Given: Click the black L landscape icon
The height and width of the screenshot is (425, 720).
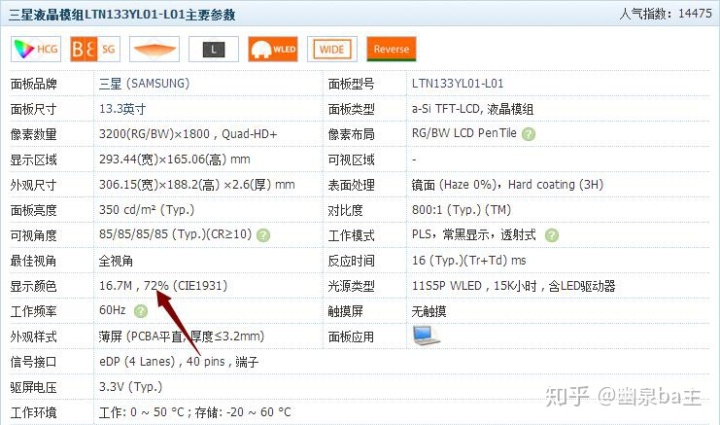Looking at the screenshot, I should click(x=214, y=49).
